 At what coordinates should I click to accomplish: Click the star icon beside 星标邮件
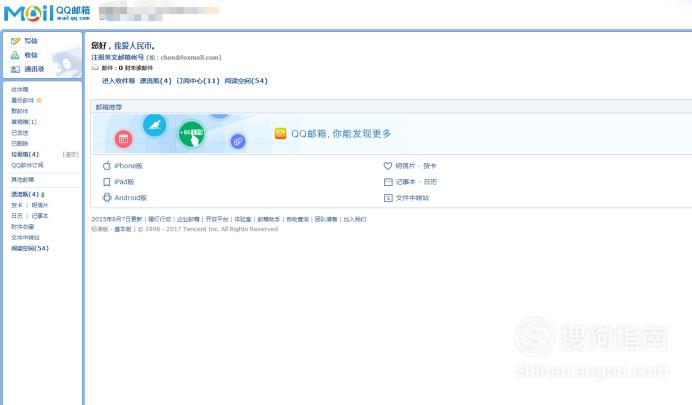point(39,100)
